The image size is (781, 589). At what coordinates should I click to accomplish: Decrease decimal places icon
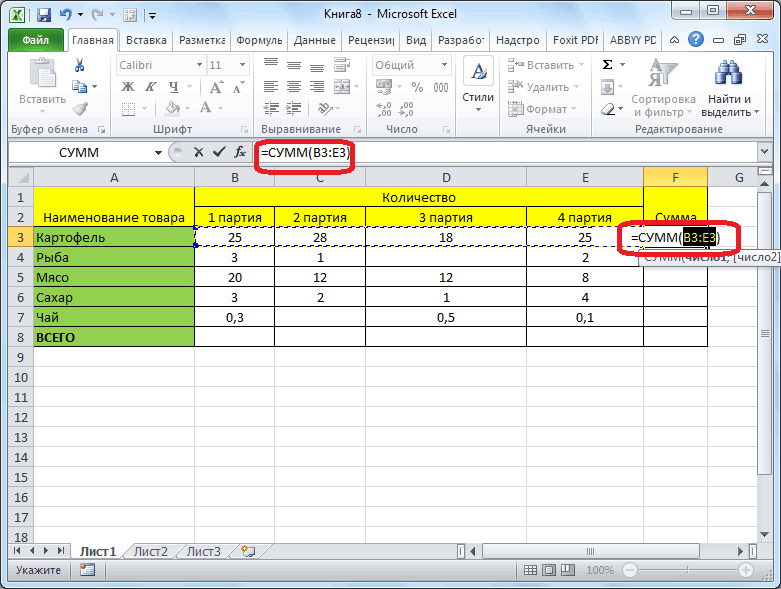406,109
